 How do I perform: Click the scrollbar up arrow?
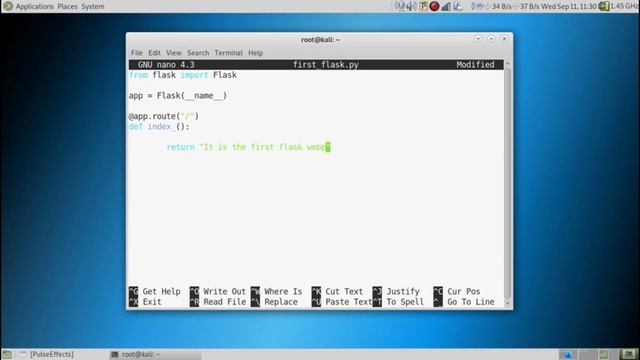[x=507, y=63]
